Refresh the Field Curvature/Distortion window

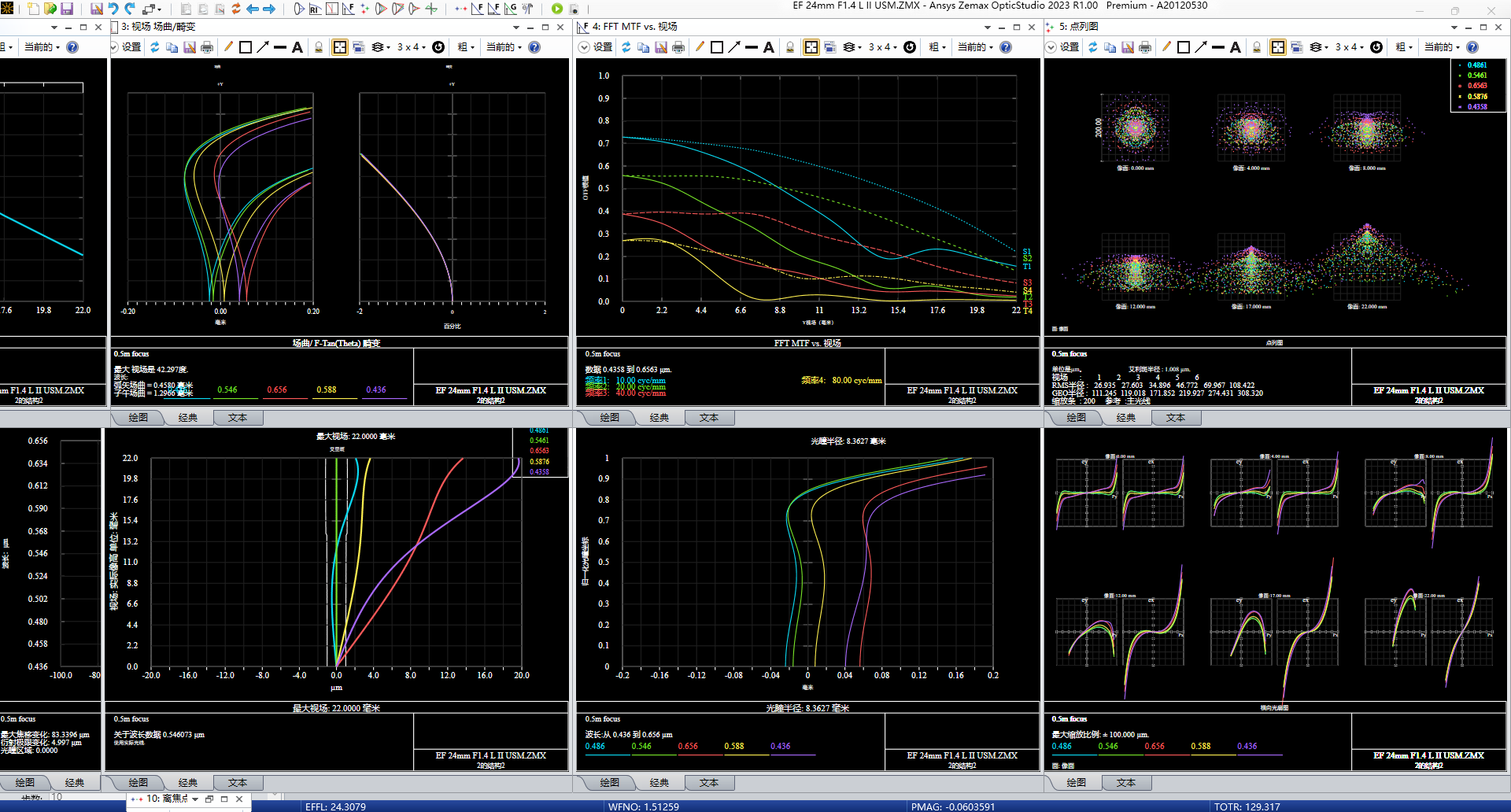coord(155,47)
